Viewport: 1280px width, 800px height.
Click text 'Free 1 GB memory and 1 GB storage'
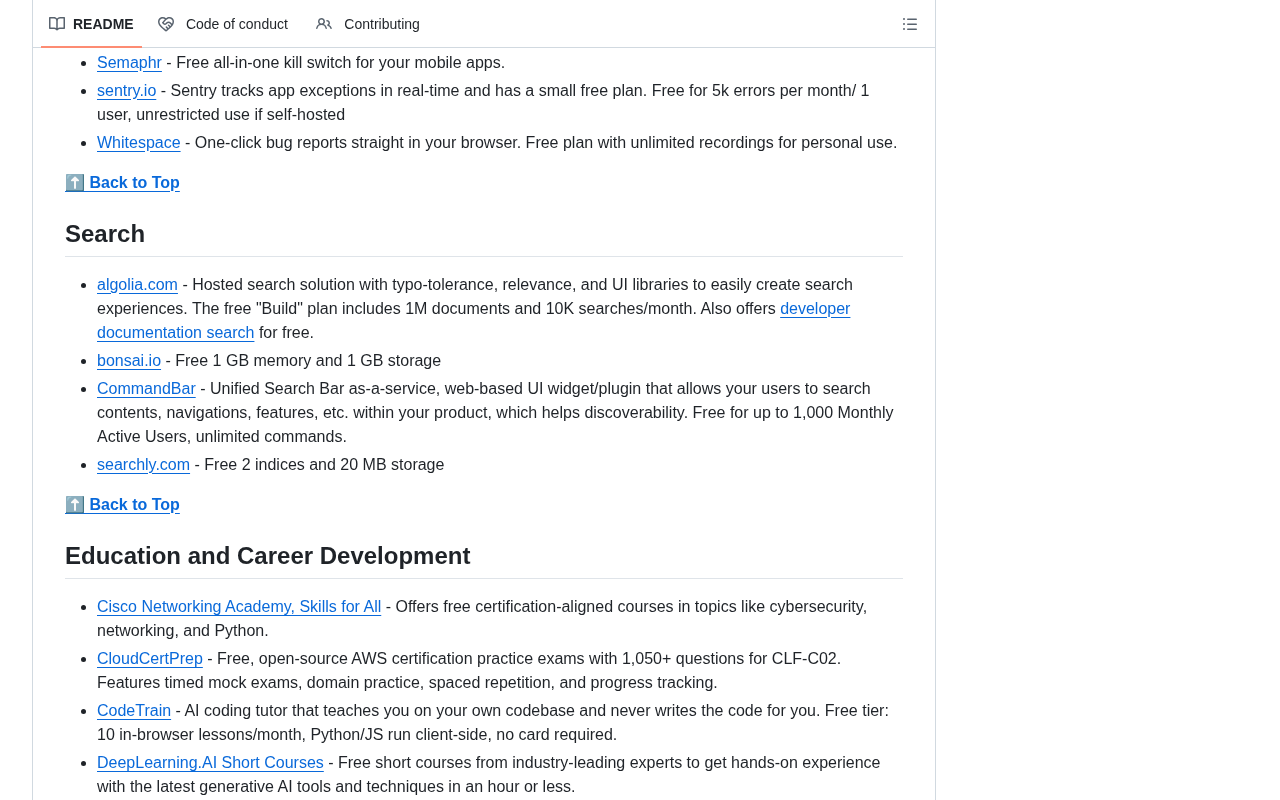[x=308, y=361]
